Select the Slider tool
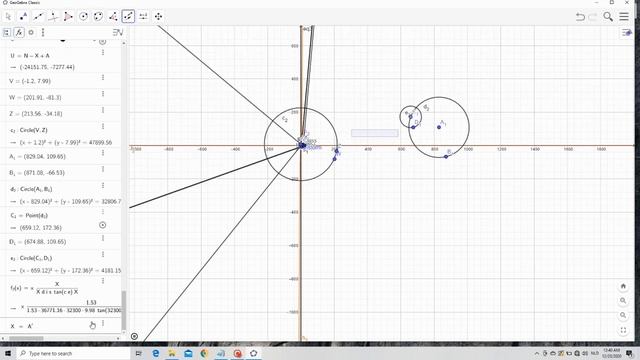Viewport: 640px width, 360px height. point(143,17)
